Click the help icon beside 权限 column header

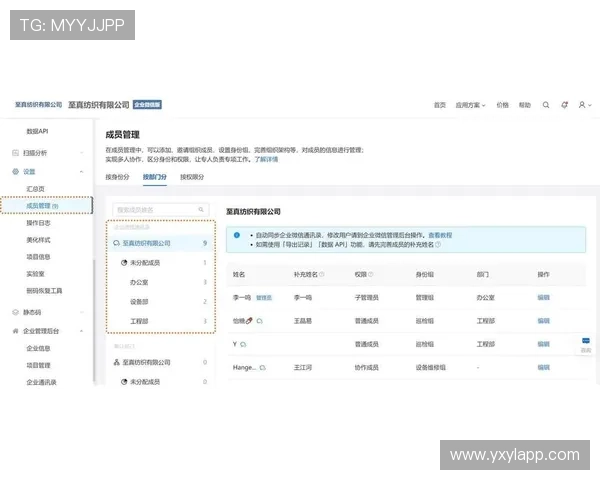coord(370,274)
